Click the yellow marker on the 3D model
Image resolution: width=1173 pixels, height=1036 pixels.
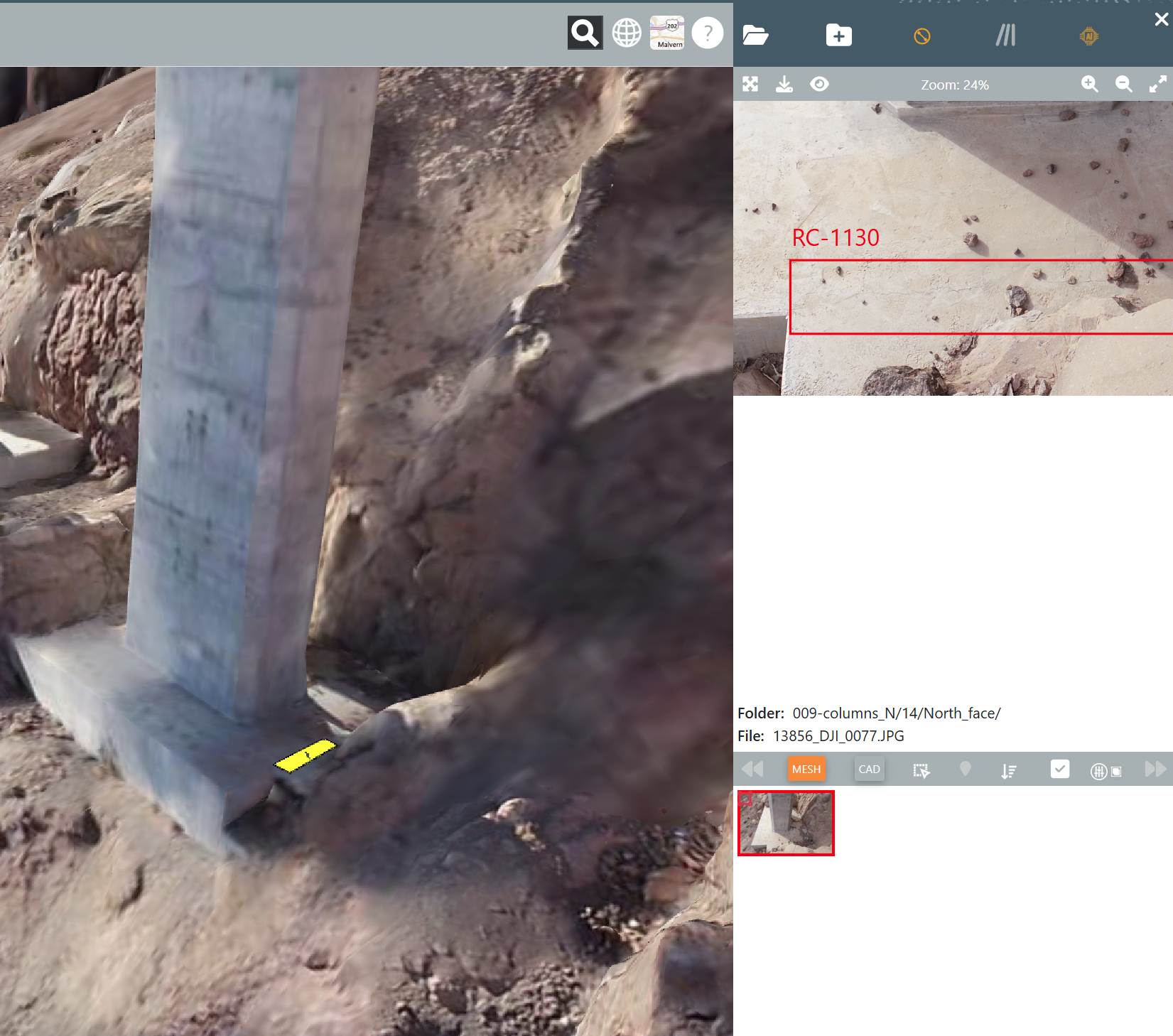[x=306, y=755]
